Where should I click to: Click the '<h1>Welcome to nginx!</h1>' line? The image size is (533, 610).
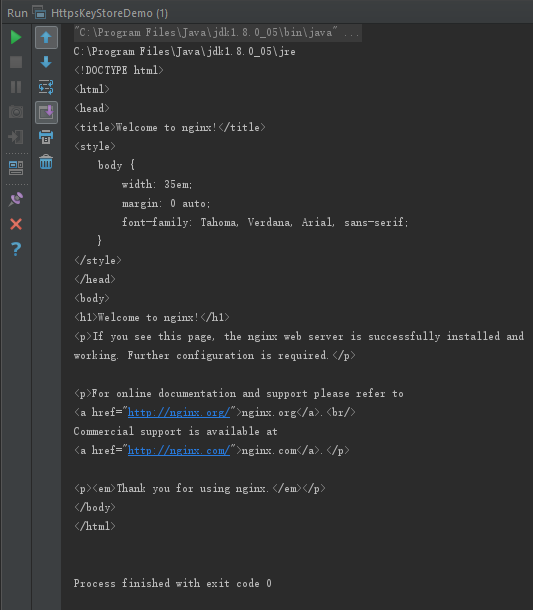[152, 317]
